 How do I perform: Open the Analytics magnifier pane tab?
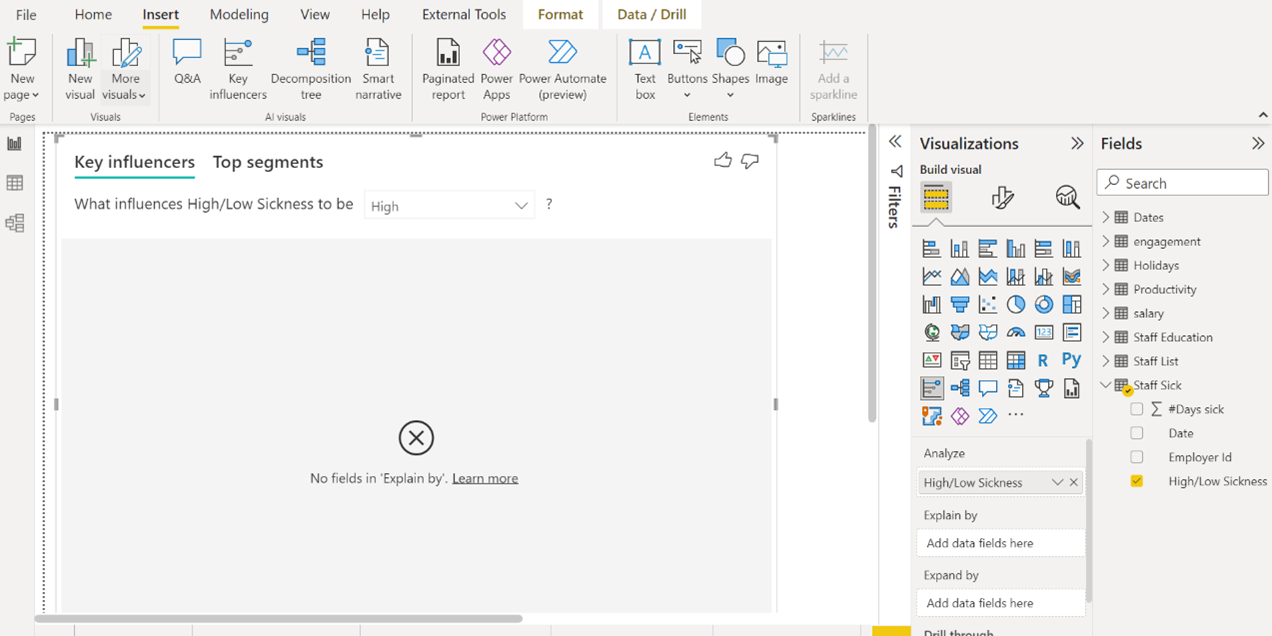coord(1067,197)
